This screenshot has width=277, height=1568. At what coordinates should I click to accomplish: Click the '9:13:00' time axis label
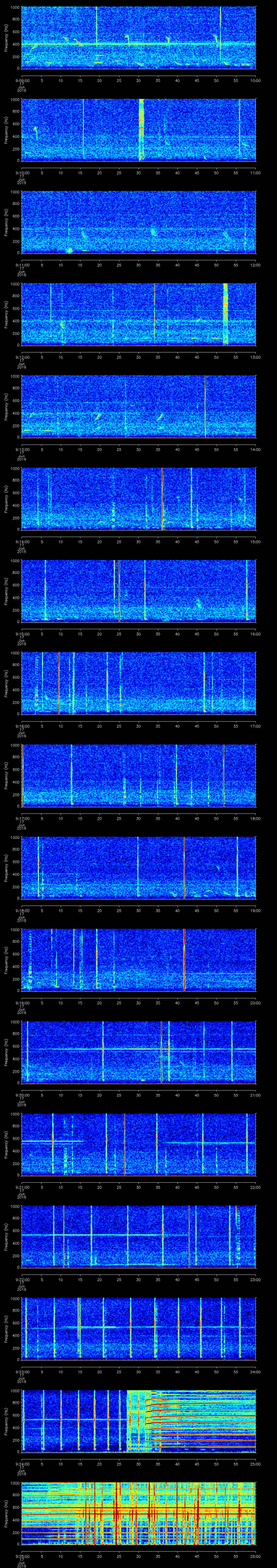(22, 449)
